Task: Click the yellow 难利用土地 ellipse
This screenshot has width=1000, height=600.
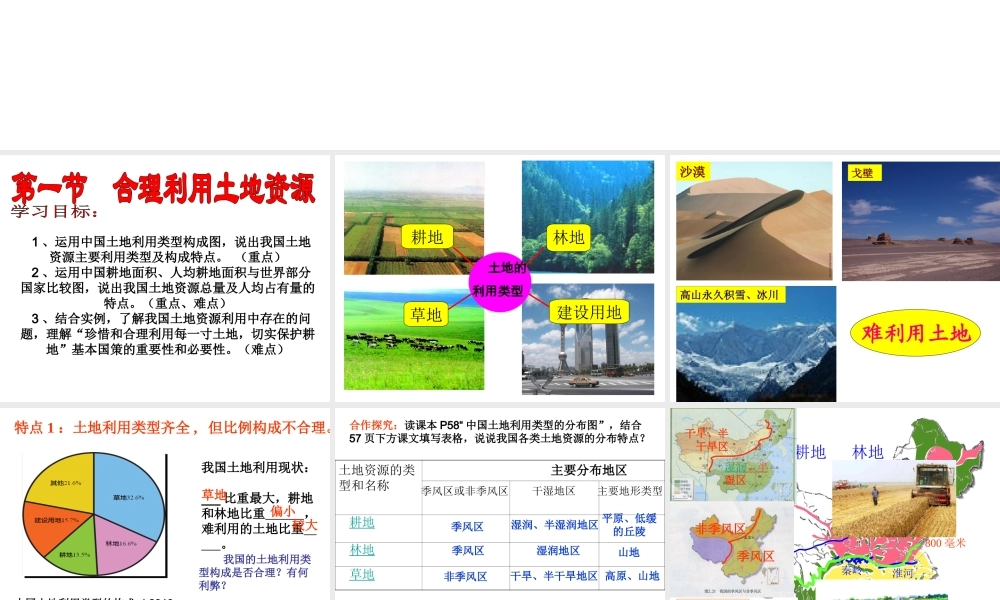Action: pos(915,333)
